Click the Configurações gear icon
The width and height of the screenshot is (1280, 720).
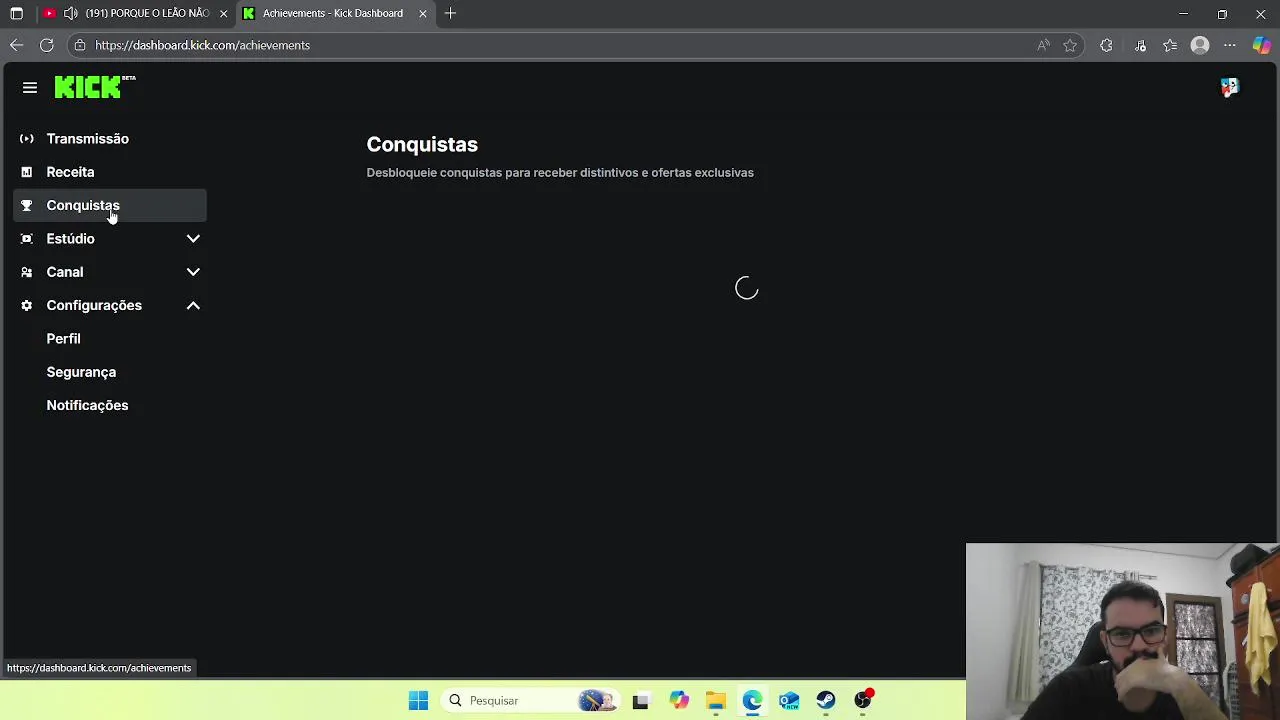pyautogui.click(x=27, y=305)
